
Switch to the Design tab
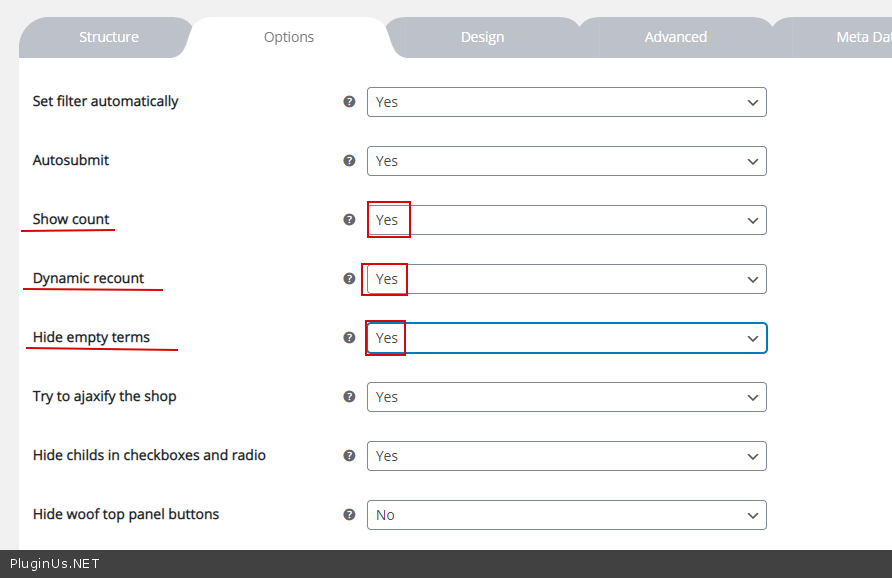pyautogui.click(x=482, y=37)
